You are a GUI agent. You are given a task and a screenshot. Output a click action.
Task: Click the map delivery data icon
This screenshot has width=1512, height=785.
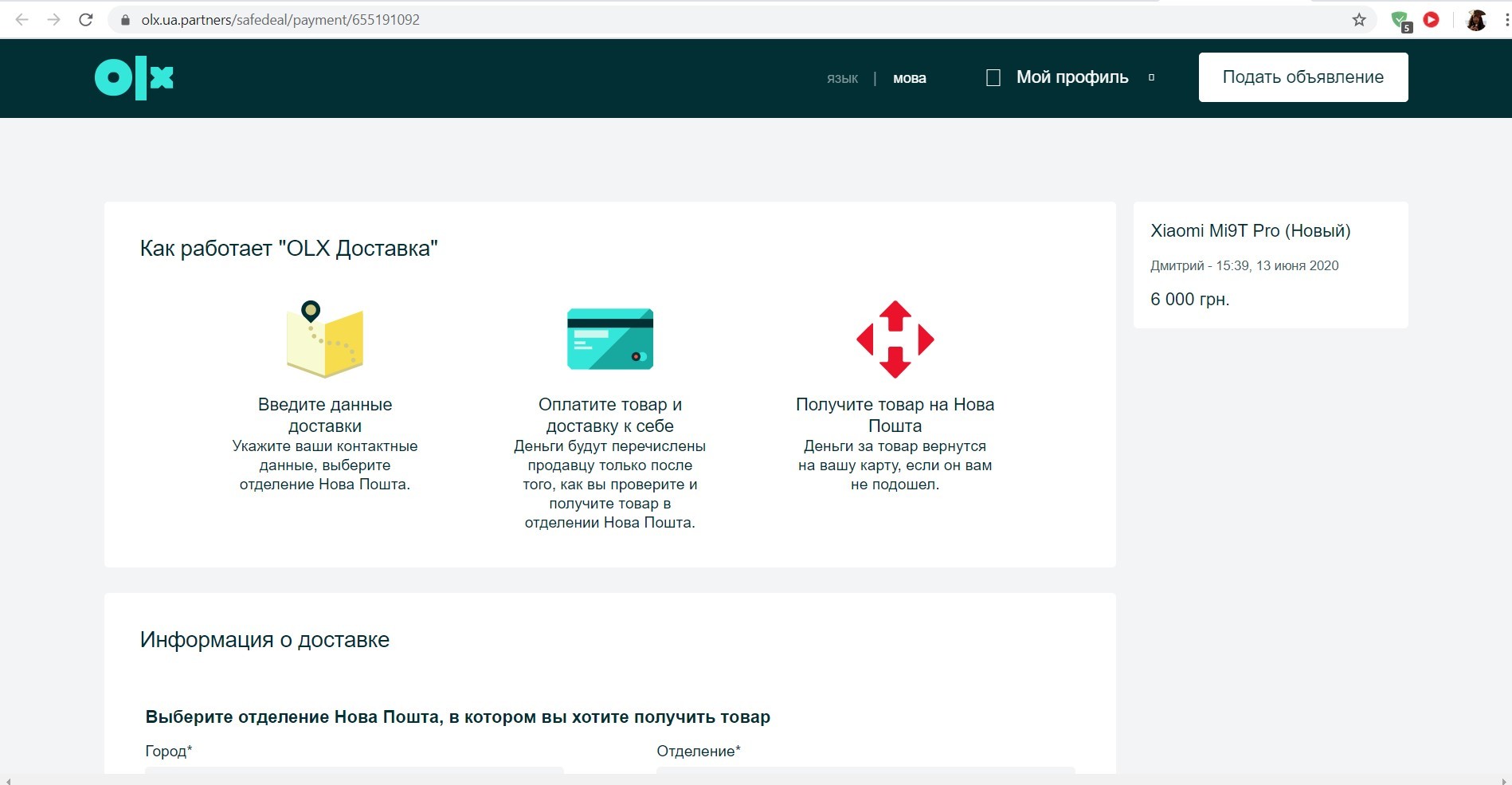point(325,339)
